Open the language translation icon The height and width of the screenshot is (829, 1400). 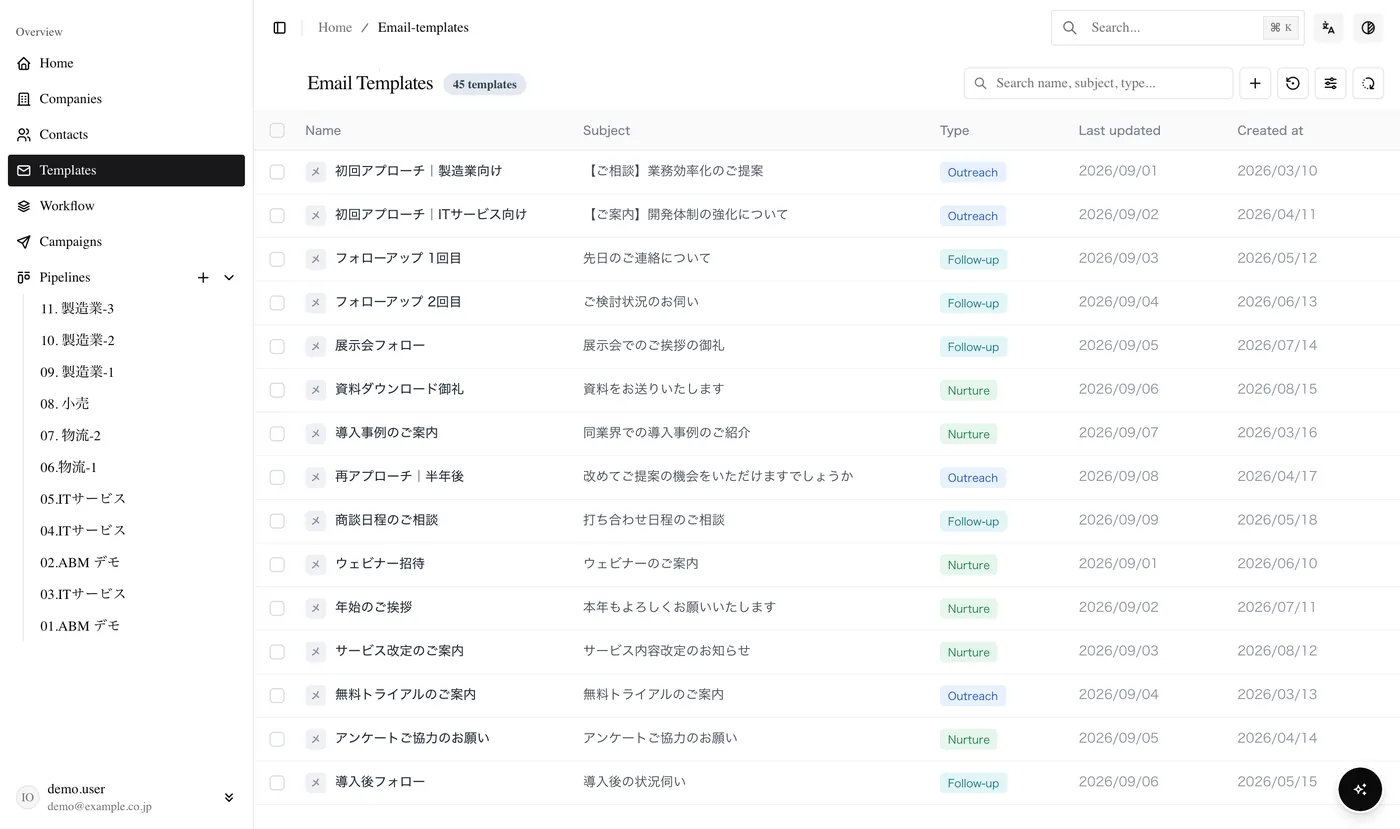pyautogui.click(x=1328, y=28)
